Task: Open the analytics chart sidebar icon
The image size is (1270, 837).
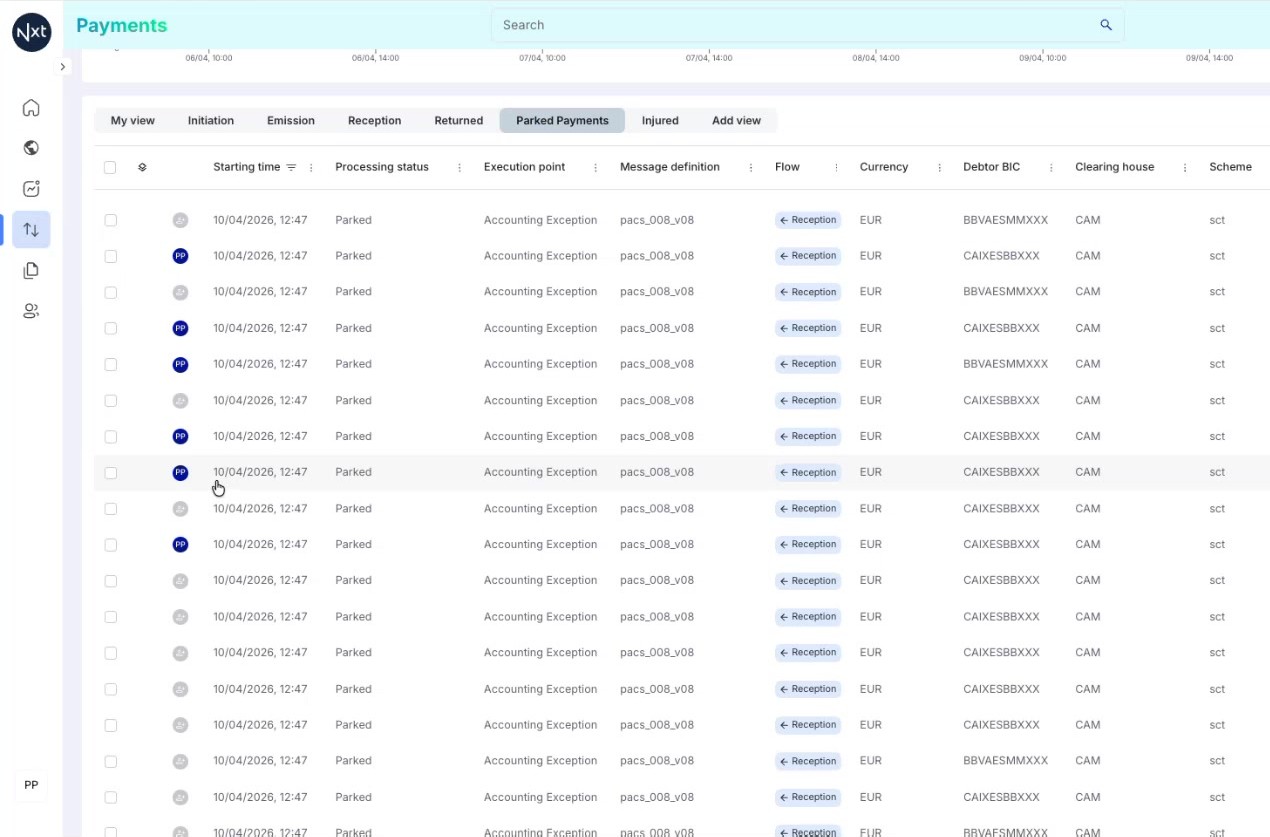Action: click(x=31, y=189)
